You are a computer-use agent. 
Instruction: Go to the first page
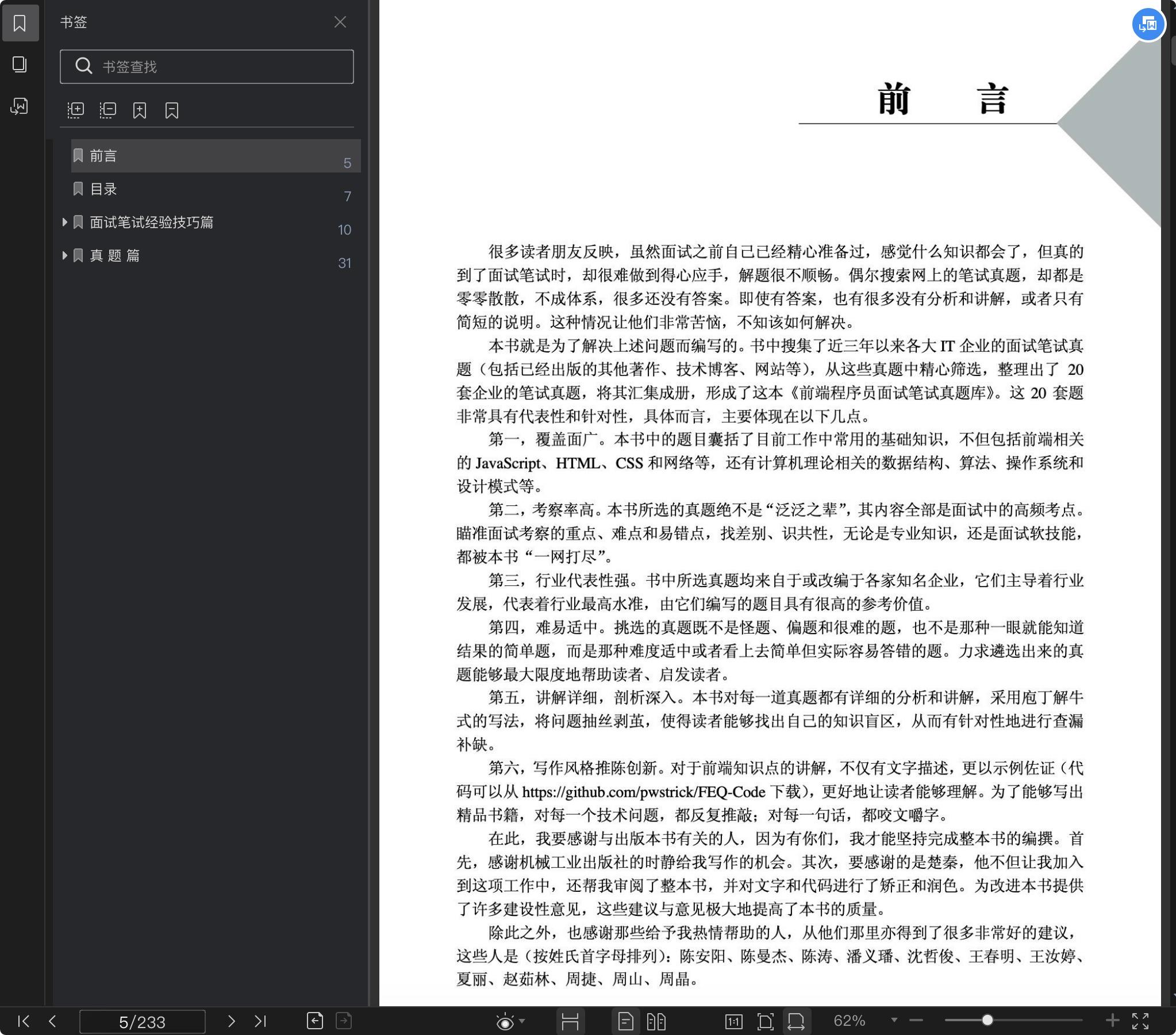(x=24, y=1021)
